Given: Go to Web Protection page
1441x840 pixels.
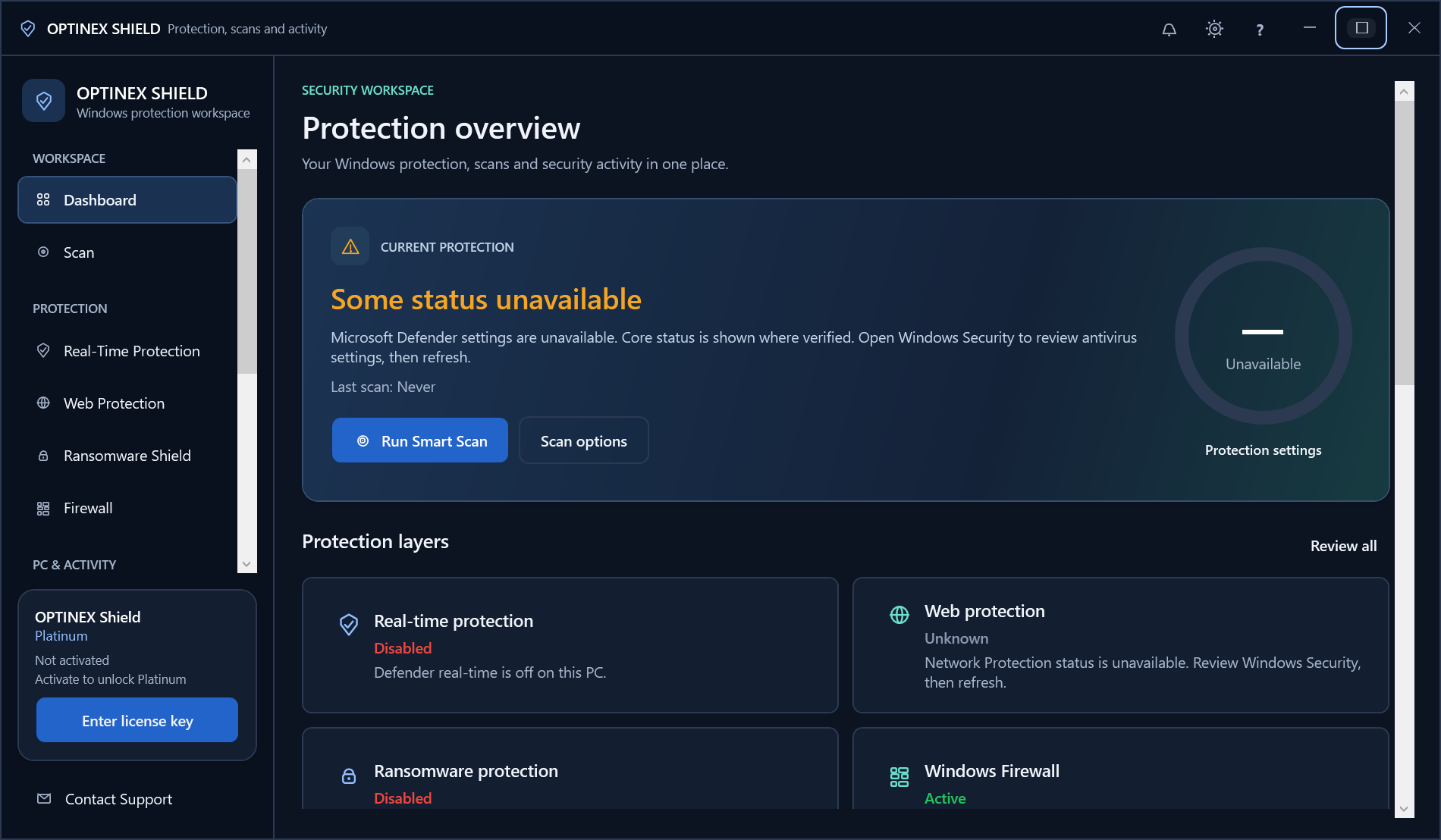Looking at the screenshot, I should coord(127,403).
